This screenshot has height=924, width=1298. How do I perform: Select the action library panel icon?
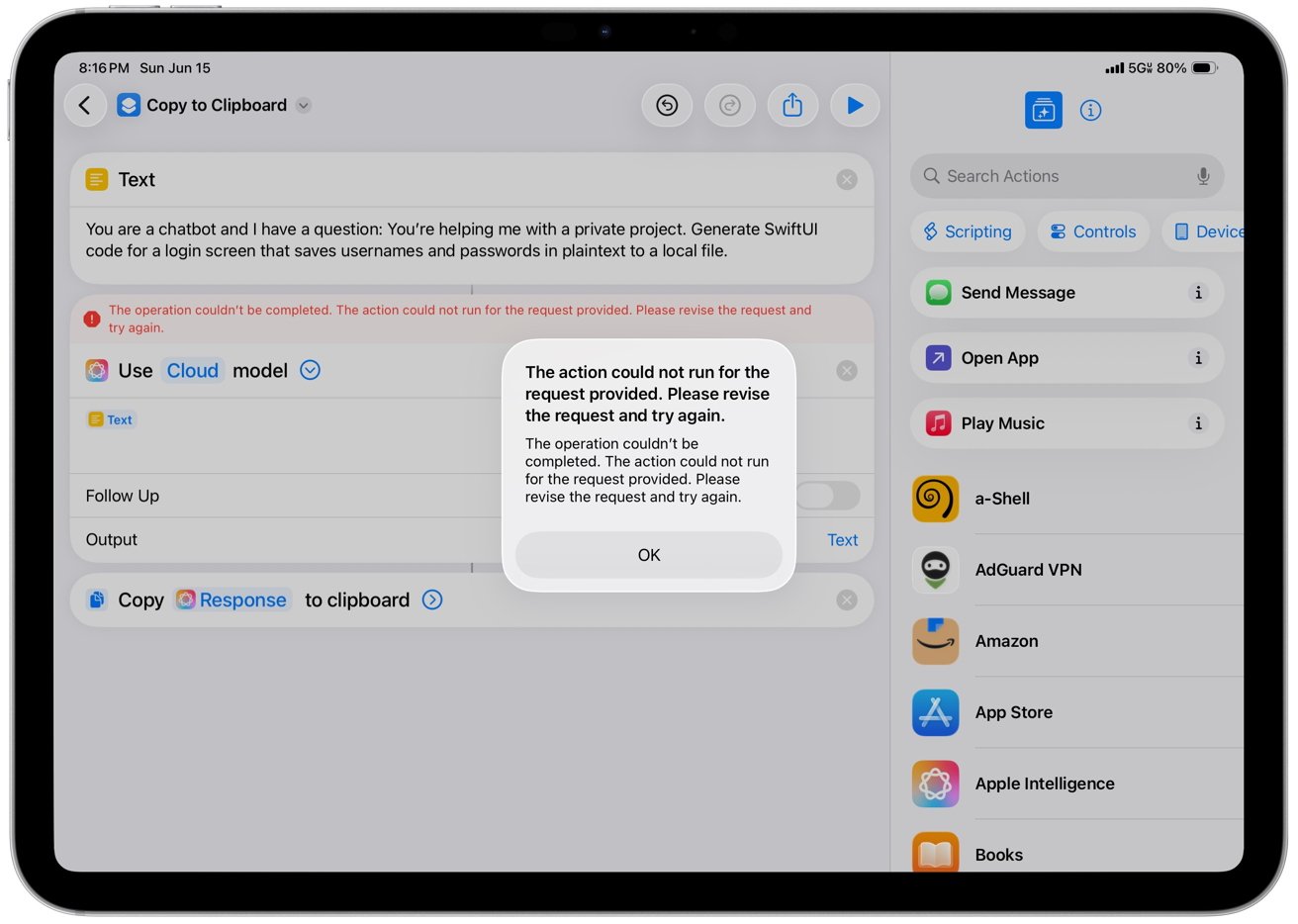pyautogui.click(x=1043, y=111)
